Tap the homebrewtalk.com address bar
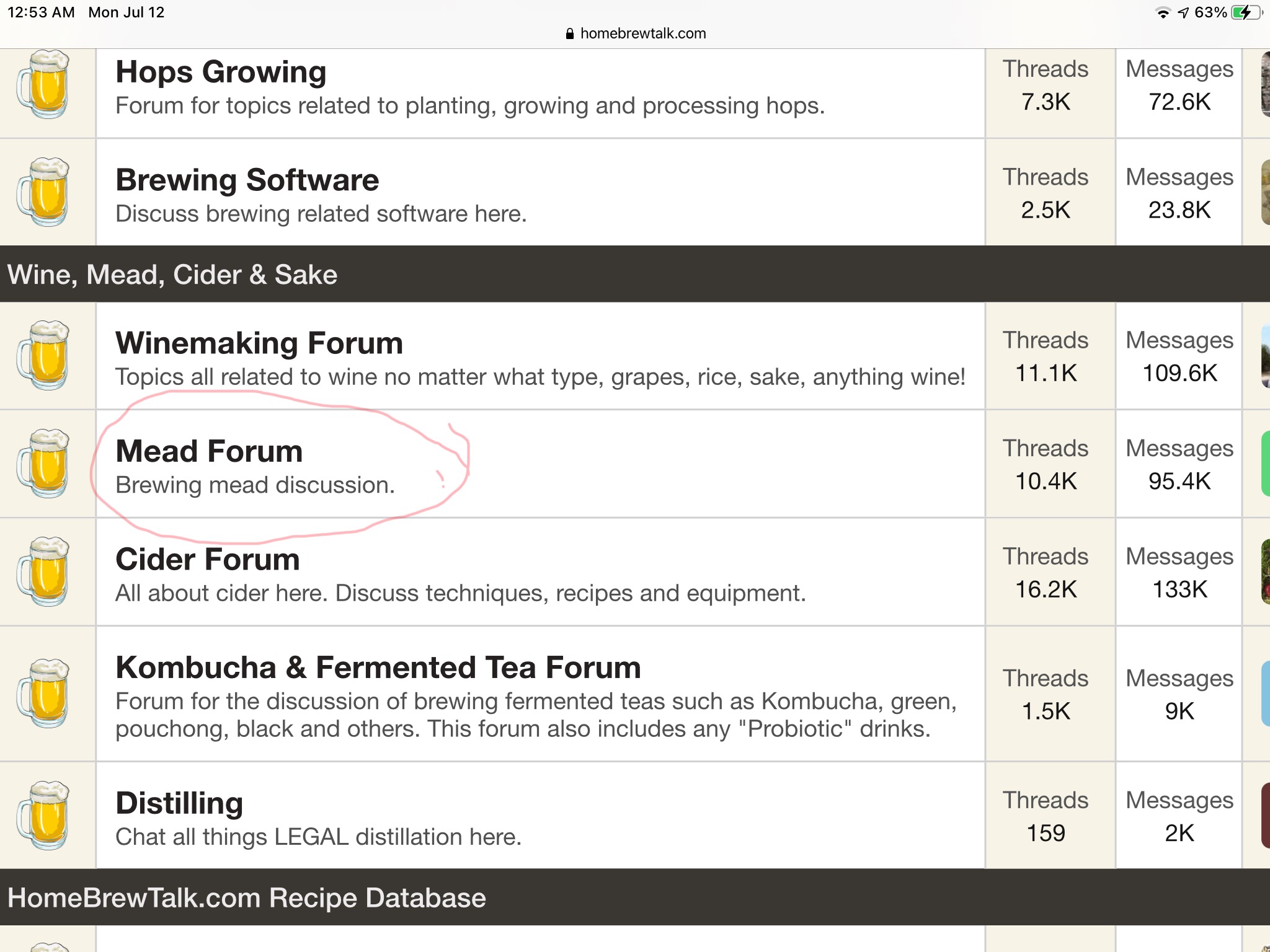 (636, 33)
